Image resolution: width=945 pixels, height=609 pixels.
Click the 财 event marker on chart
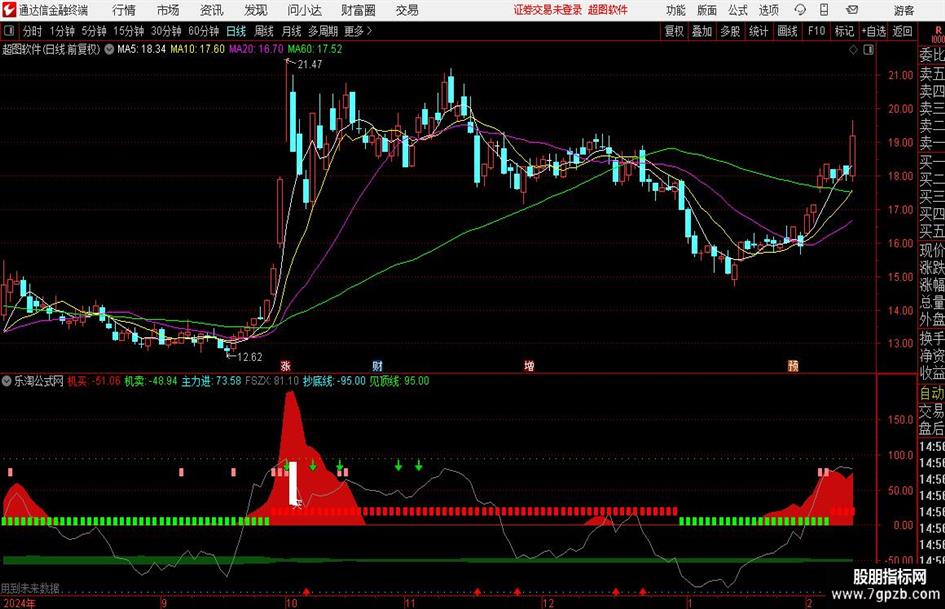377,365
